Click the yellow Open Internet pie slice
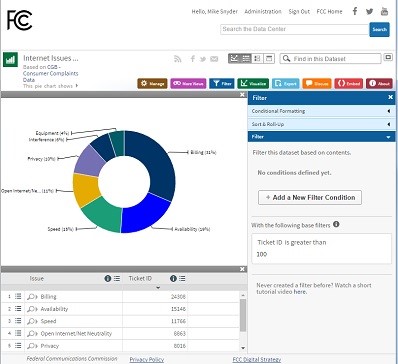The width and height of the screenshot is (398, 364). (86, 190)
